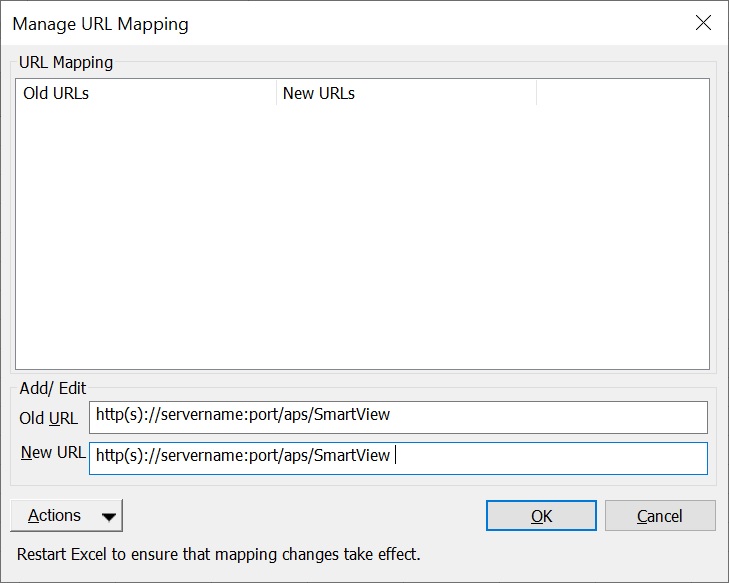Image resolution: width=729 pixels, height=583 pixels.
Task: Click the Manage URL Mapping title bar
Action: tap(300, 23)
